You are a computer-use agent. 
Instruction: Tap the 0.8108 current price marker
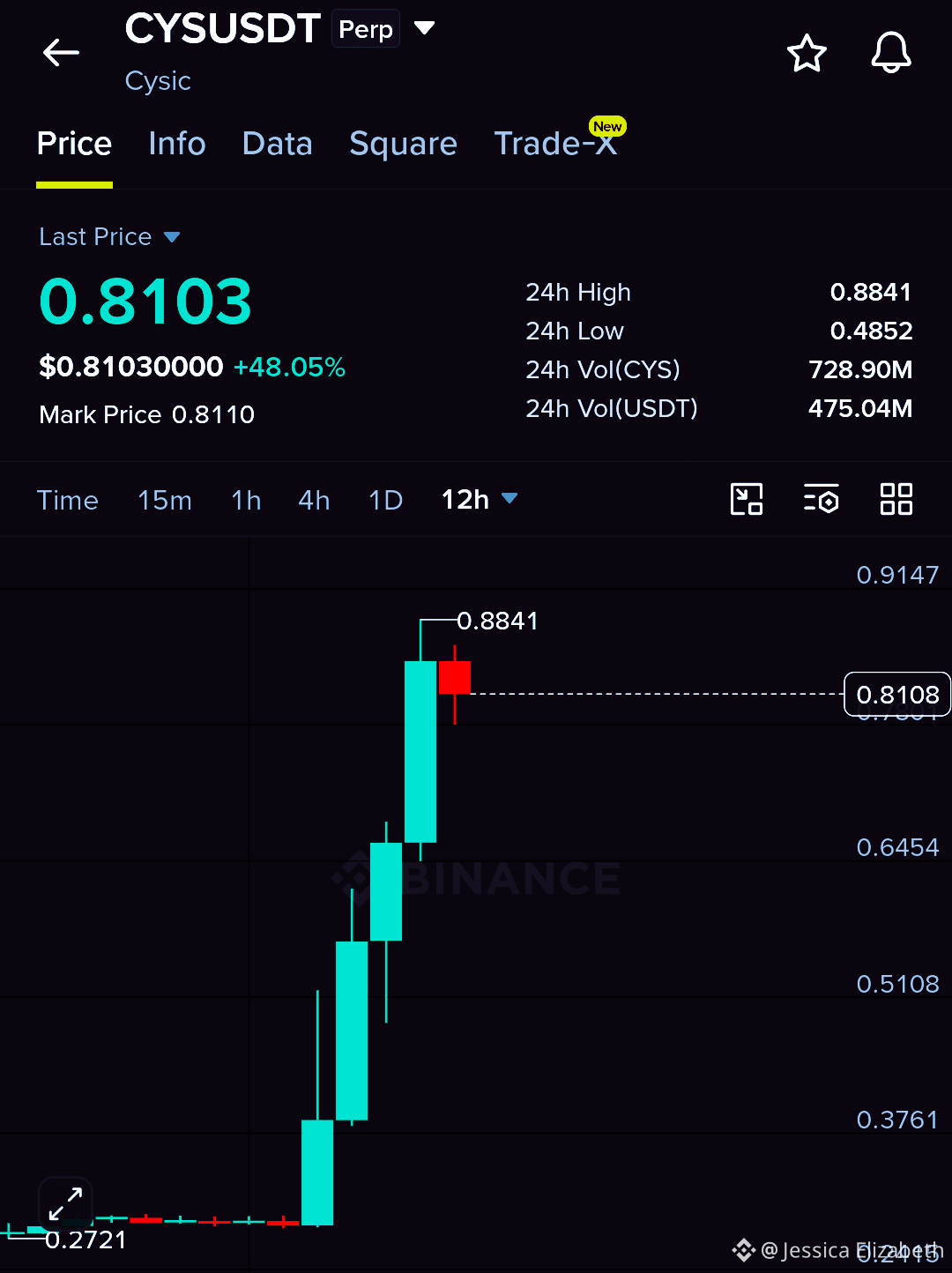click(x=897, y=695)
